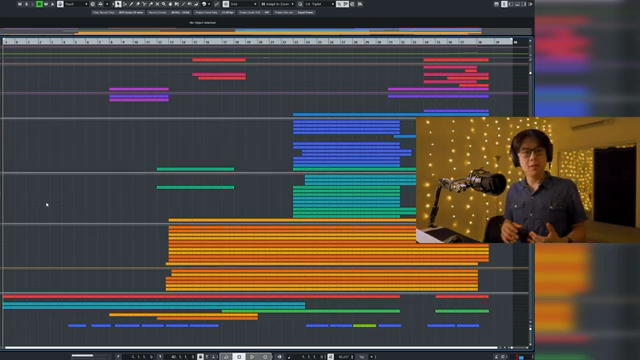Click the Tap tempo button
This screenshot has width=640, height=360.
pos(361,357)
